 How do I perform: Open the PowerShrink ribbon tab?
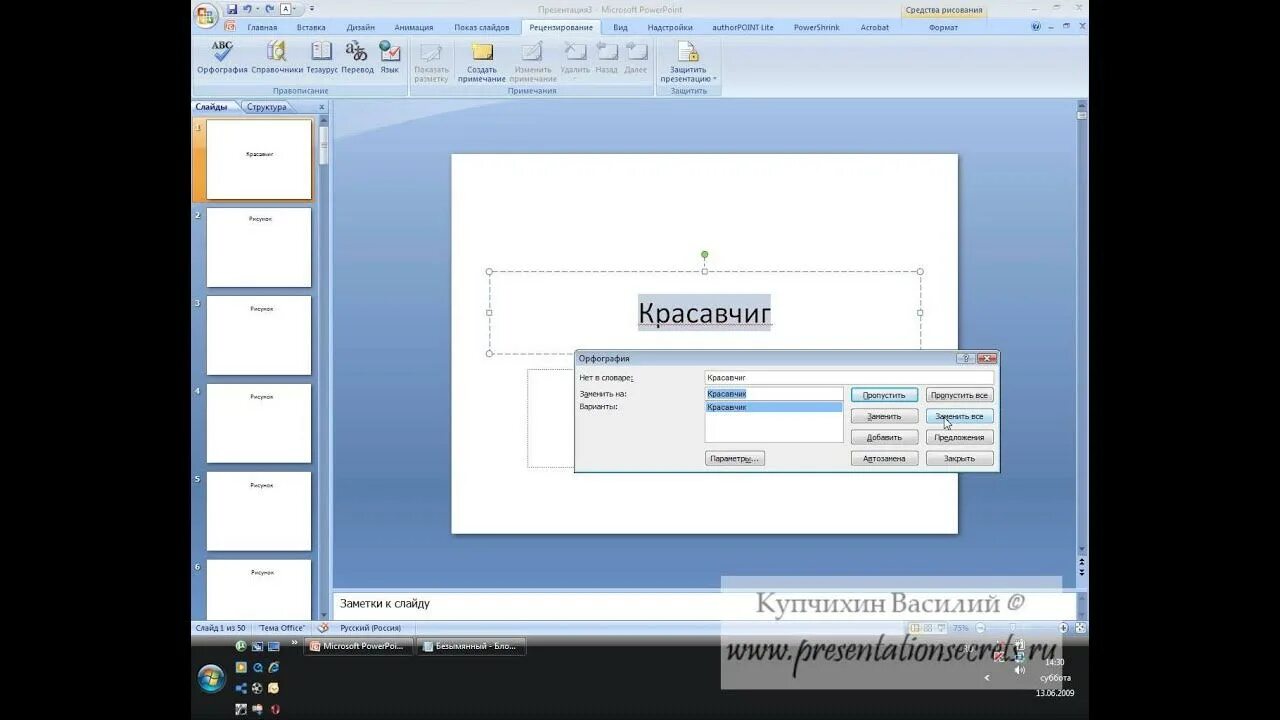point(817,27)
